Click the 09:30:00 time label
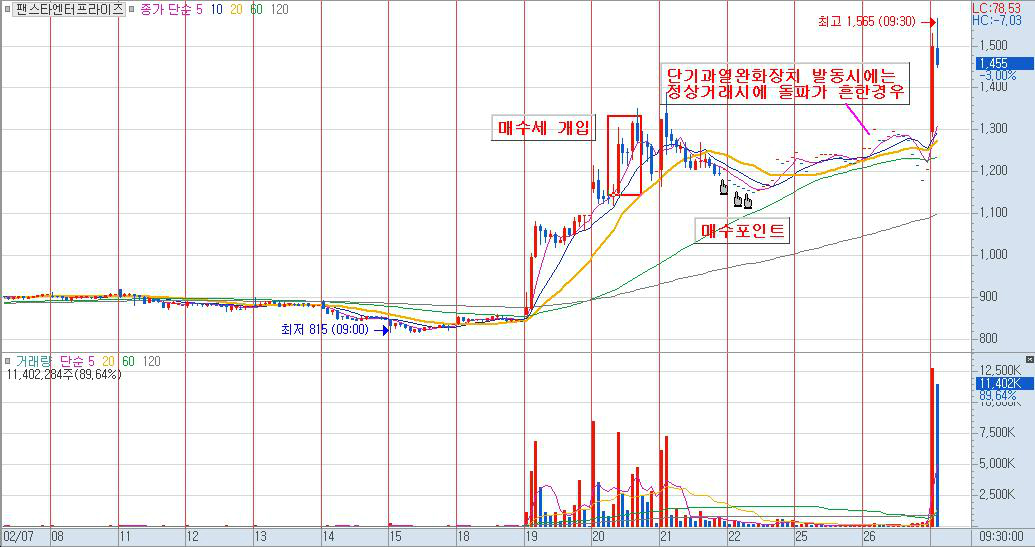Image resolution: width=1035 pixels, height=547 pixels. (x=1001, y=537)
